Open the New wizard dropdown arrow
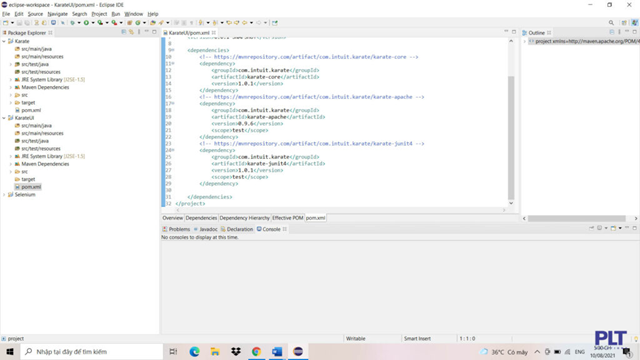Screen dimensions: 640x360 tap(12, 23)
